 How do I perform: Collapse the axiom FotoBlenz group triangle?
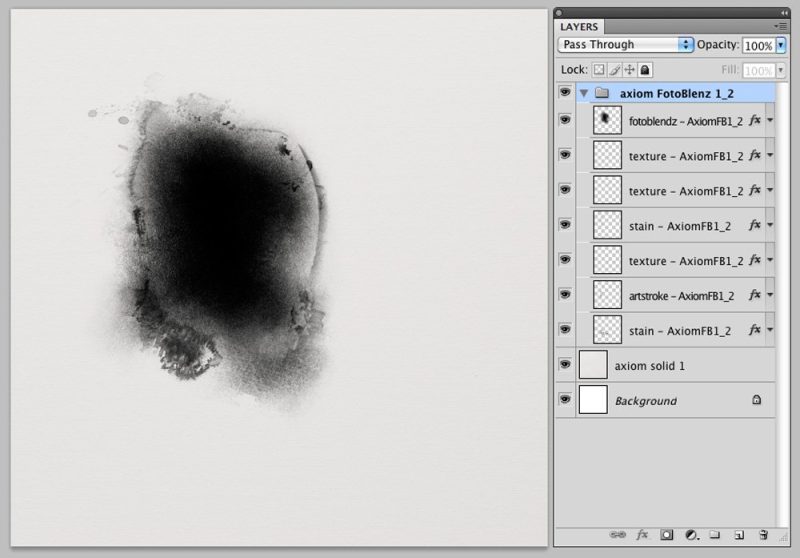[584, 93]
